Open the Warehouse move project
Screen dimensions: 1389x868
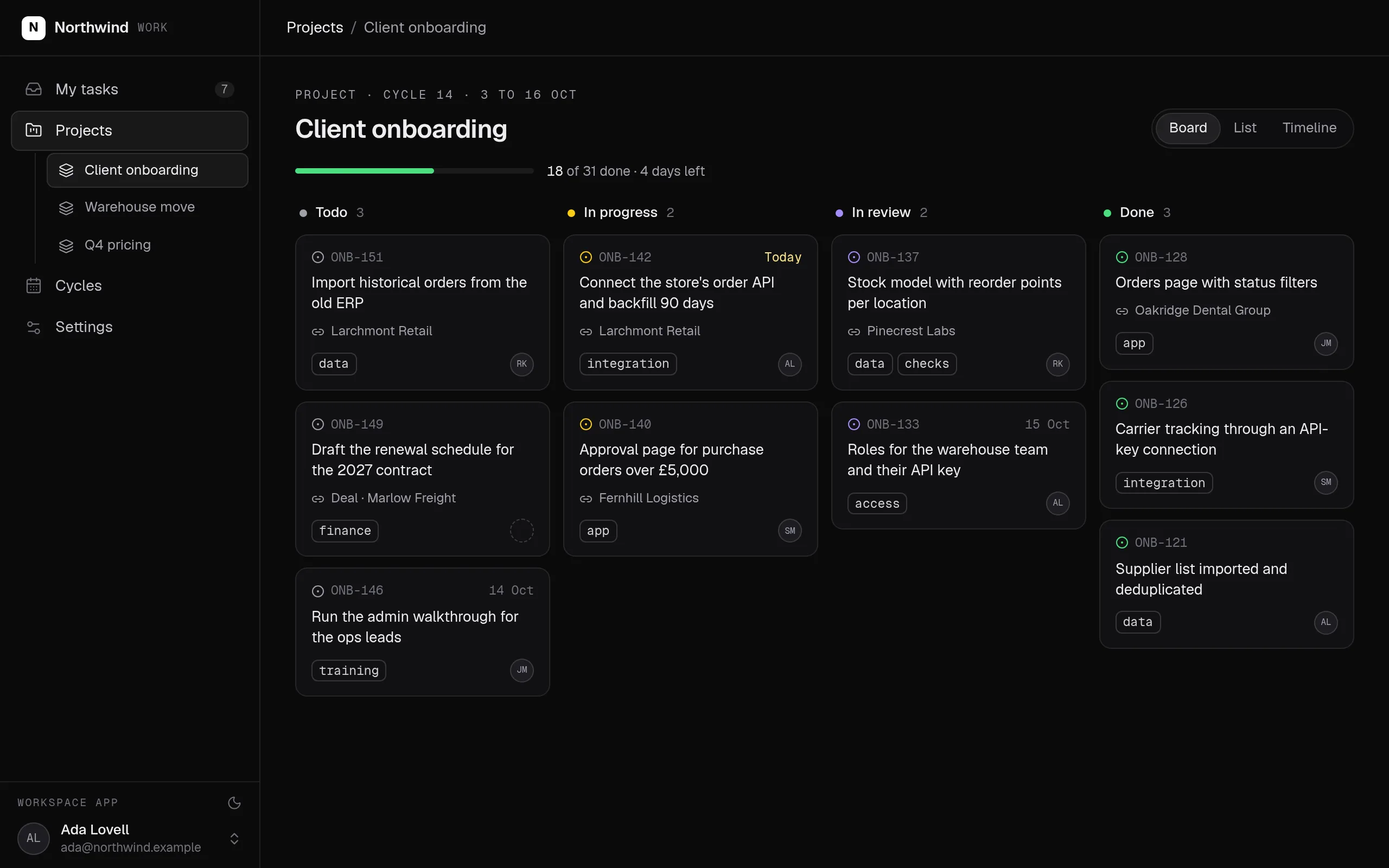coord(147,207)
